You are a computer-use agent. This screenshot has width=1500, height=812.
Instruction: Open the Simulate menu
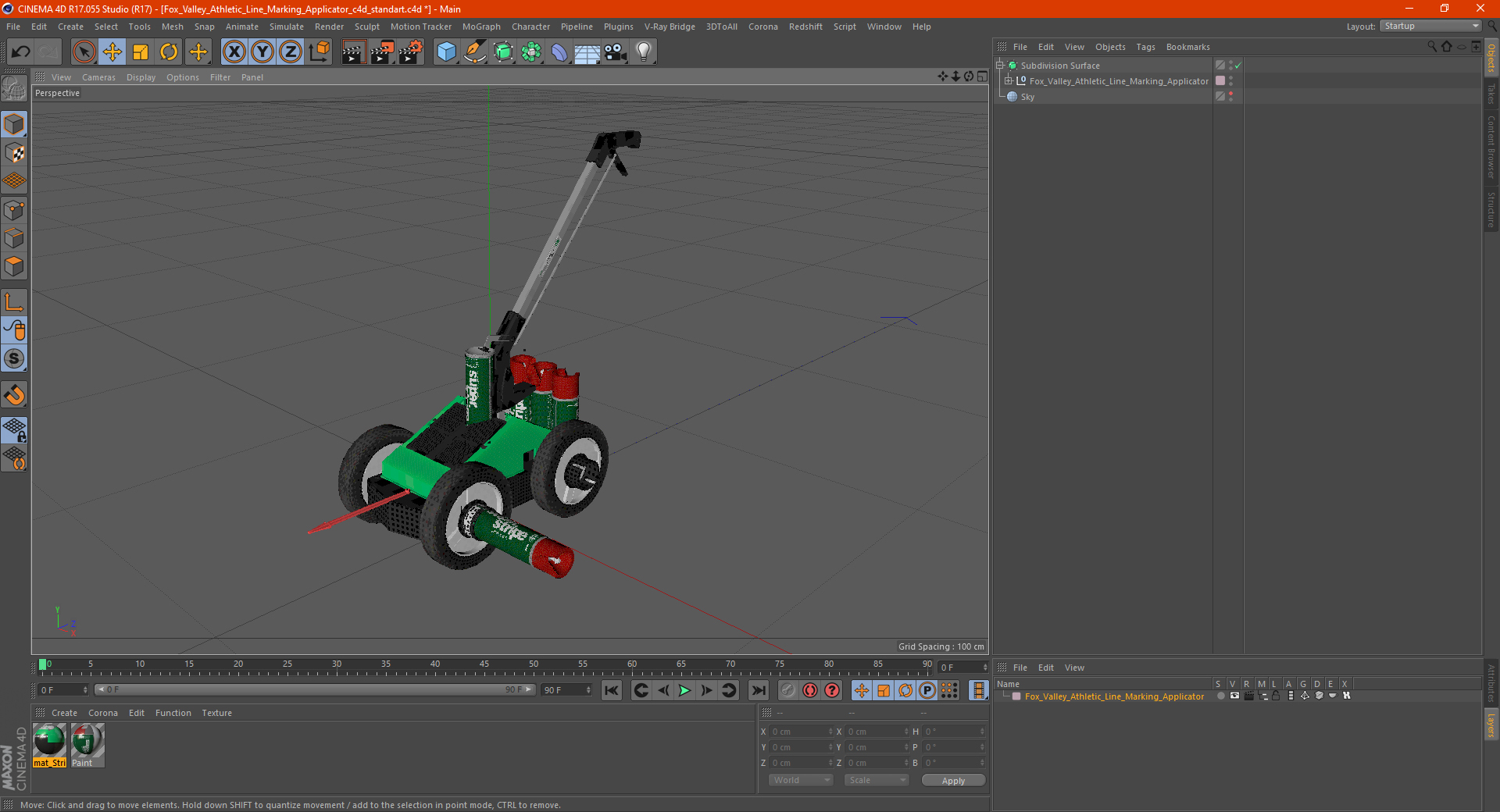click(286, 27)
